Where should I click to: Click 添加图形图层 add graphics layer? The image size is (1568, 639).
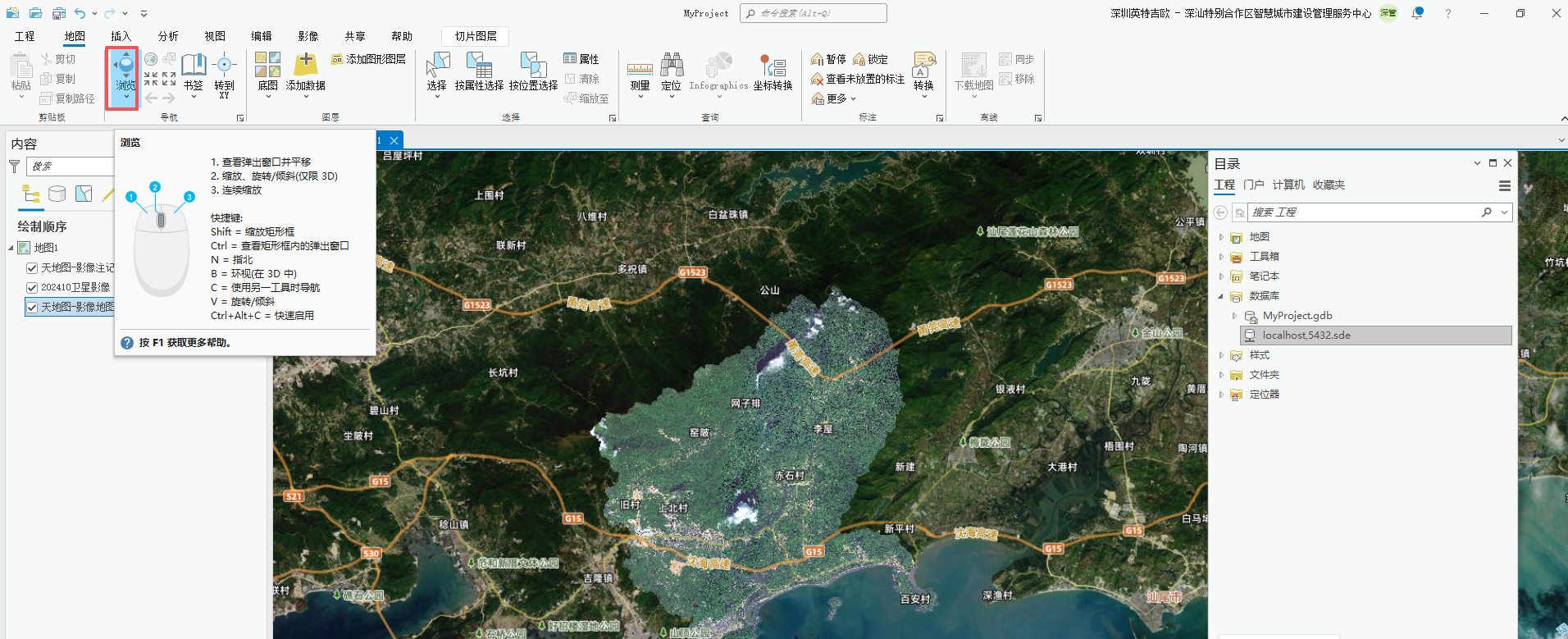[x=368, y=59]
